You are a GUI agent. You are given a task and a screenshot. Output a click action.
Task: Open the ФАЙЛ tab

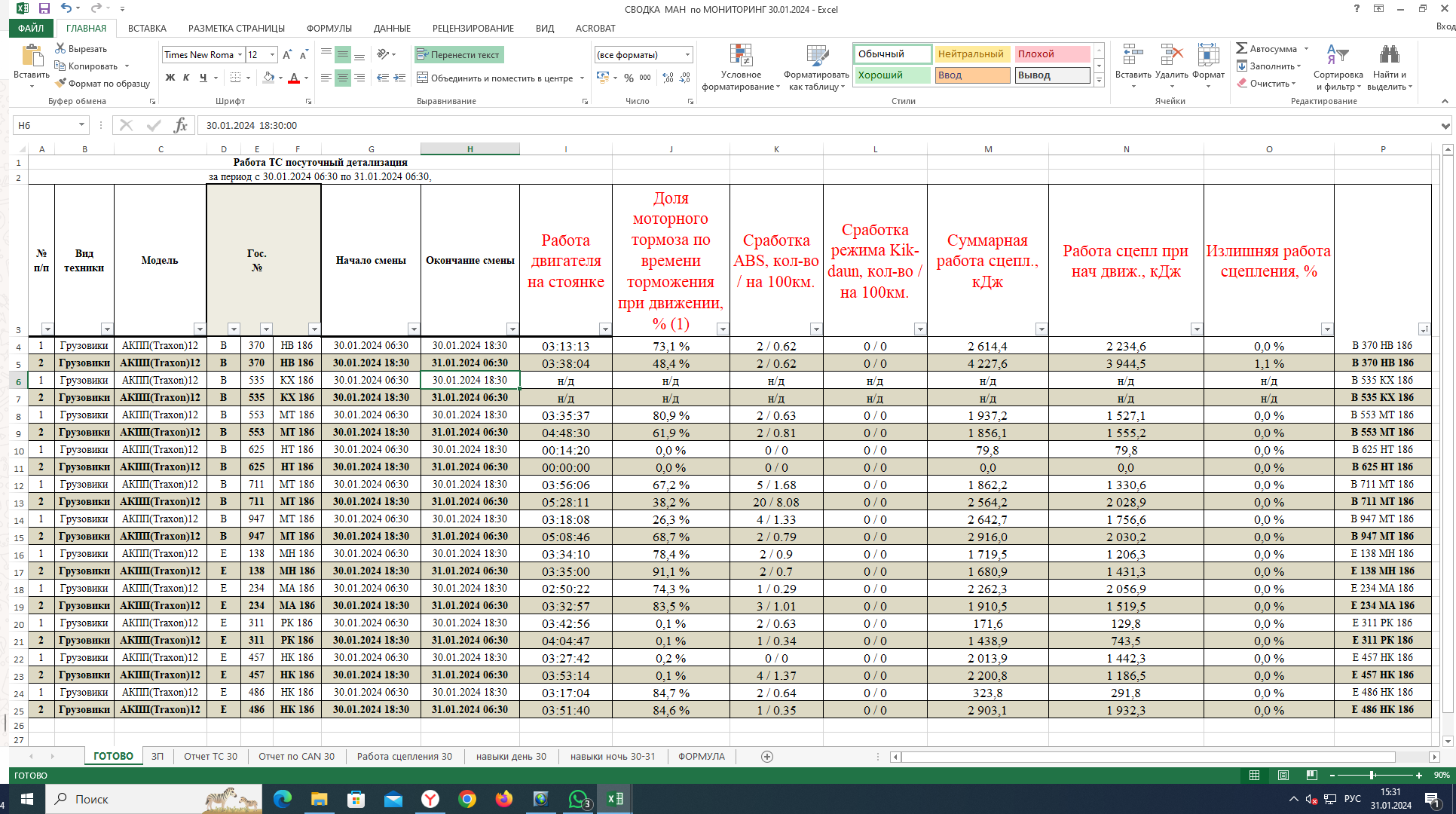pos(31,28)
